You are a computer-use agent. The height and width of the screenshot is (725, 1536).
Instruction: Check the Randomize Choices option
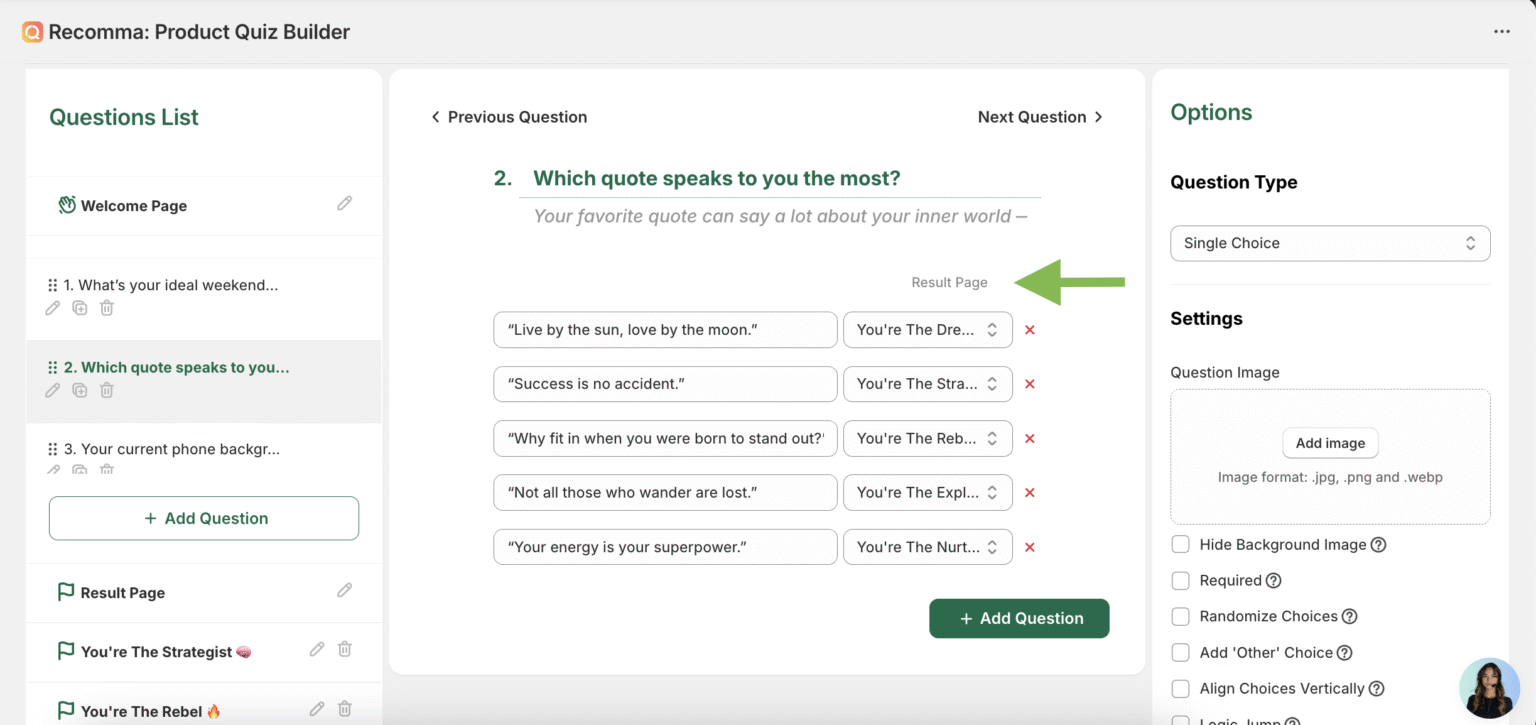coord(1180,616)
